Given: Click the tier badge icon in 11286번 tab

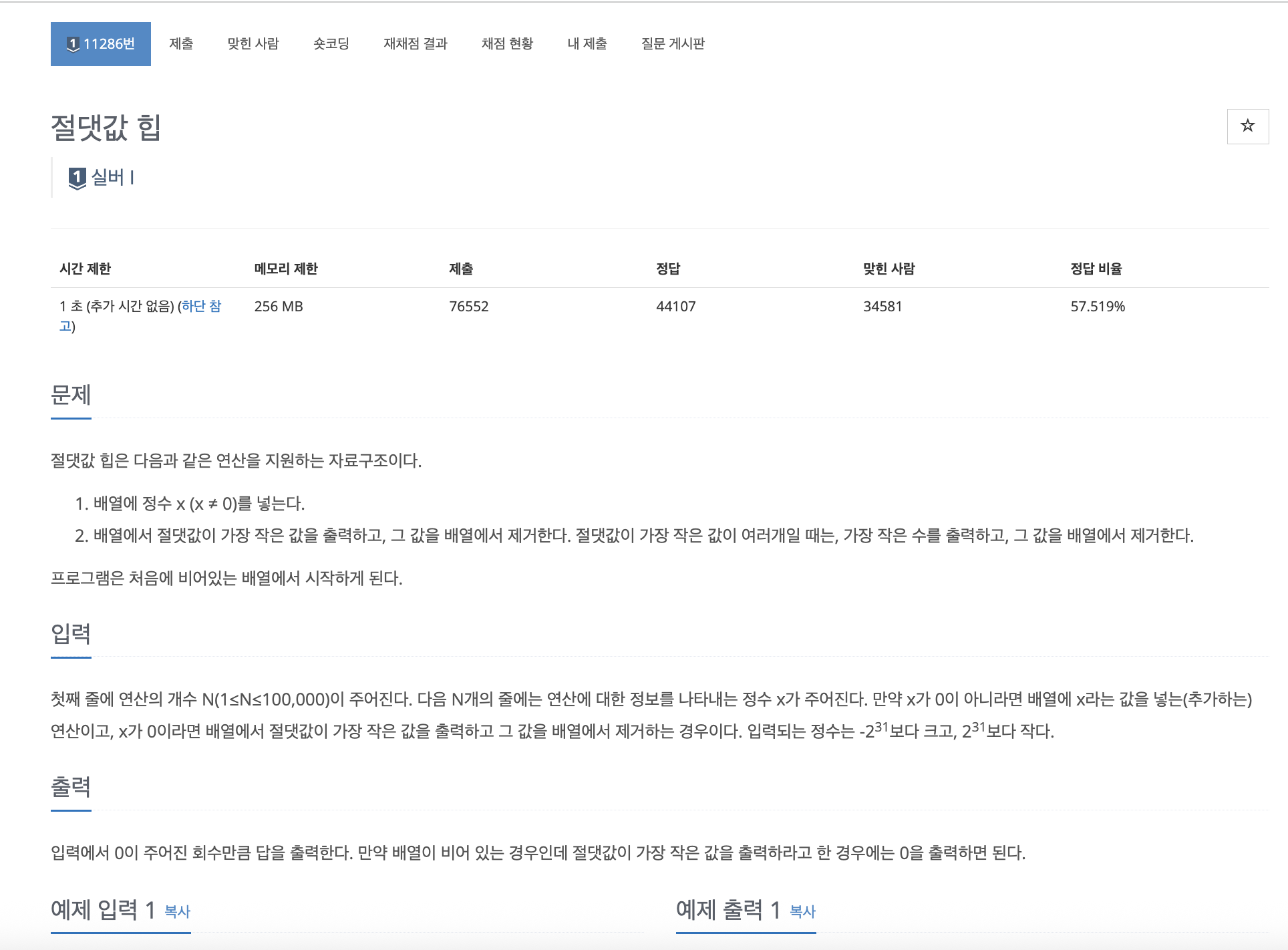Looking at the screenshot, I should point(73,44).
